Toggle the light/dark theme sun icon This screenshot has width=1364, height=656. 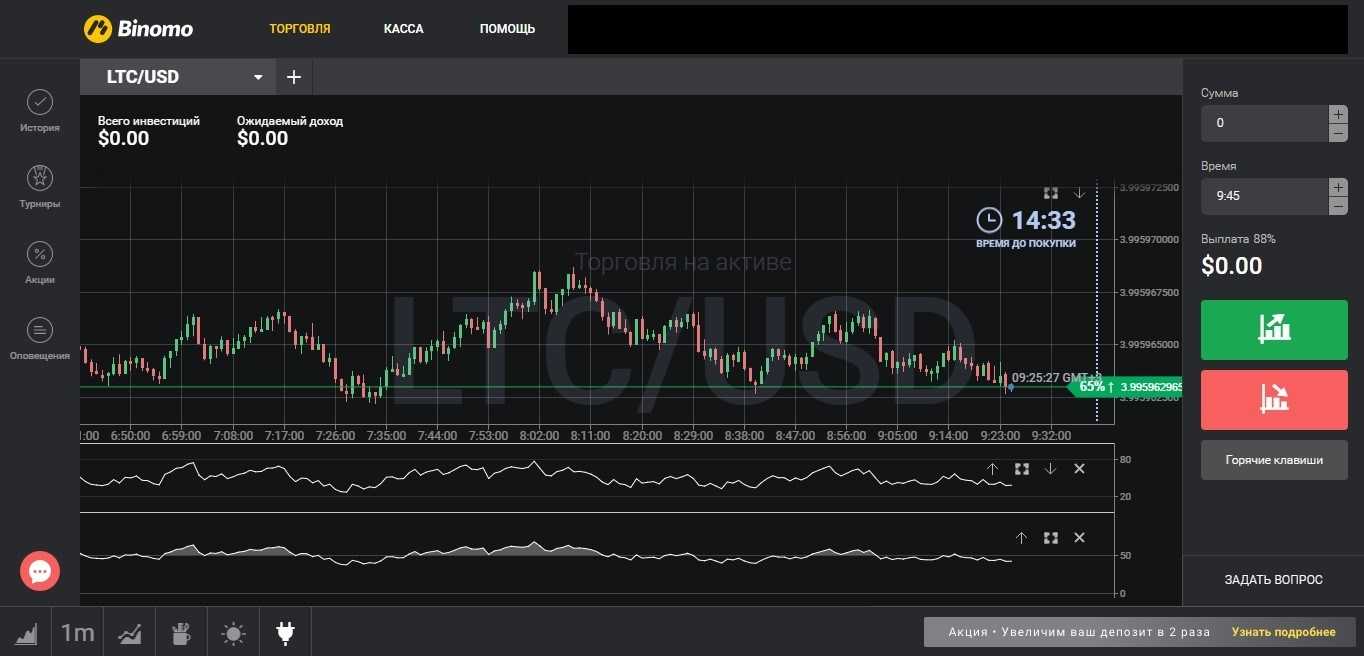(x=233, y=633)
